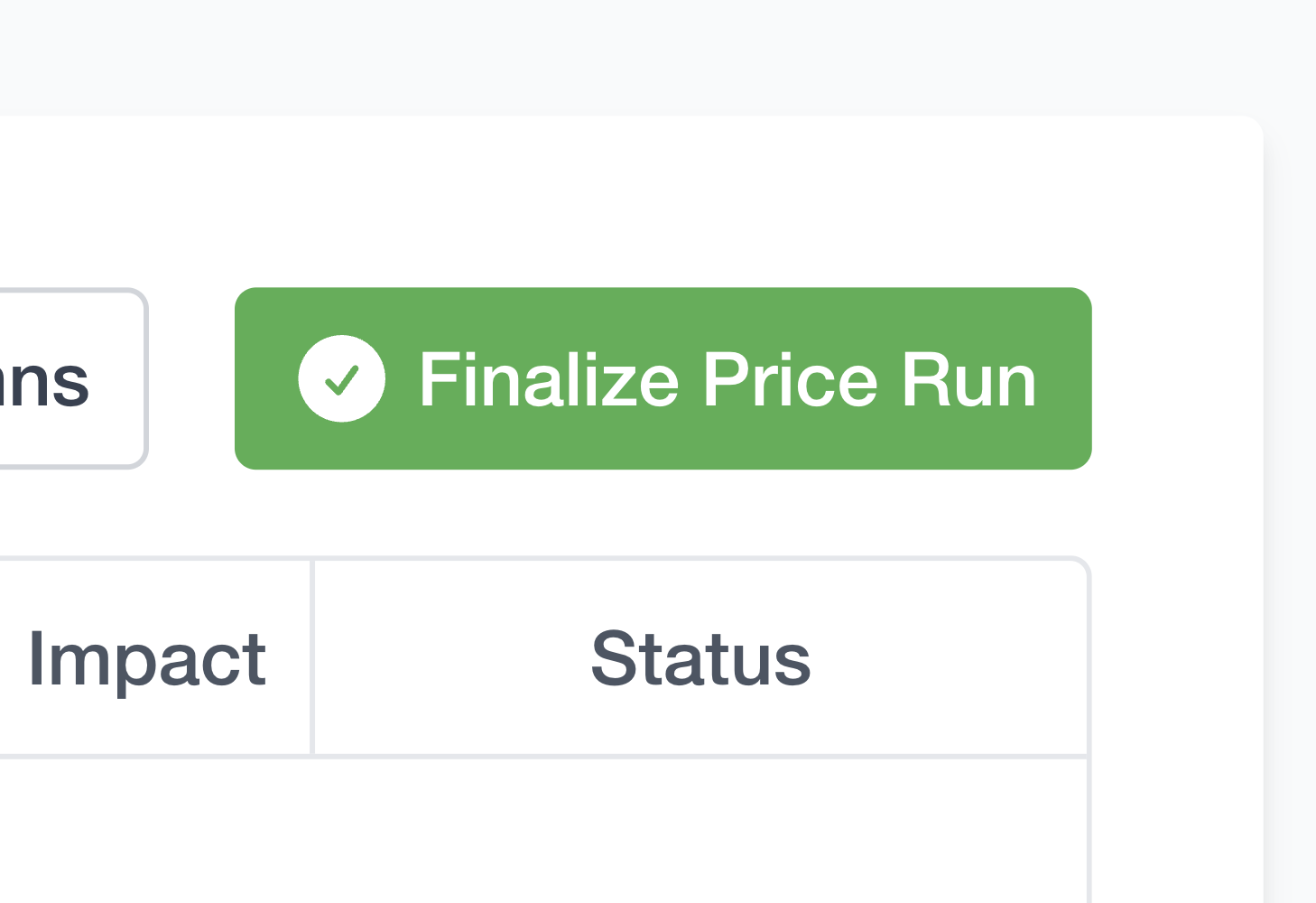The width and height of the screenshot is (1316, 903).
Task: Click the white checkmark circle icon
Action: pyautogui.click(x=342, y=378)
